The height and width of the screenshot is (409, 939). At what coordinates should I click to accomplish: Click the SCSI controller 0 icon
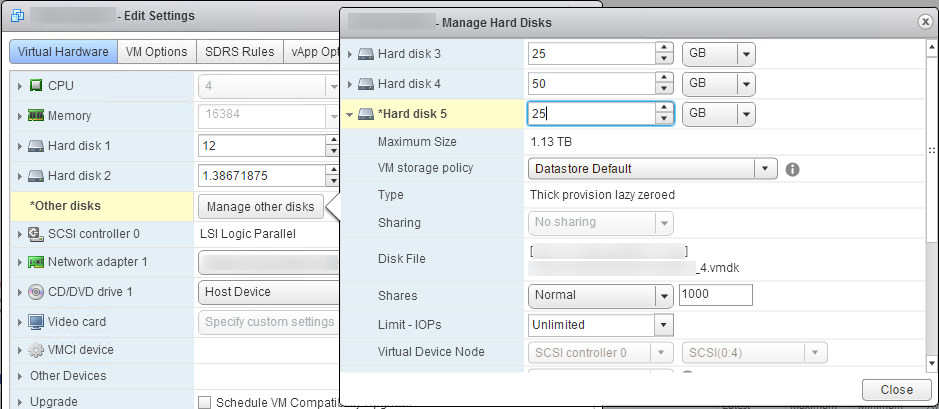(x=36, y=234)
